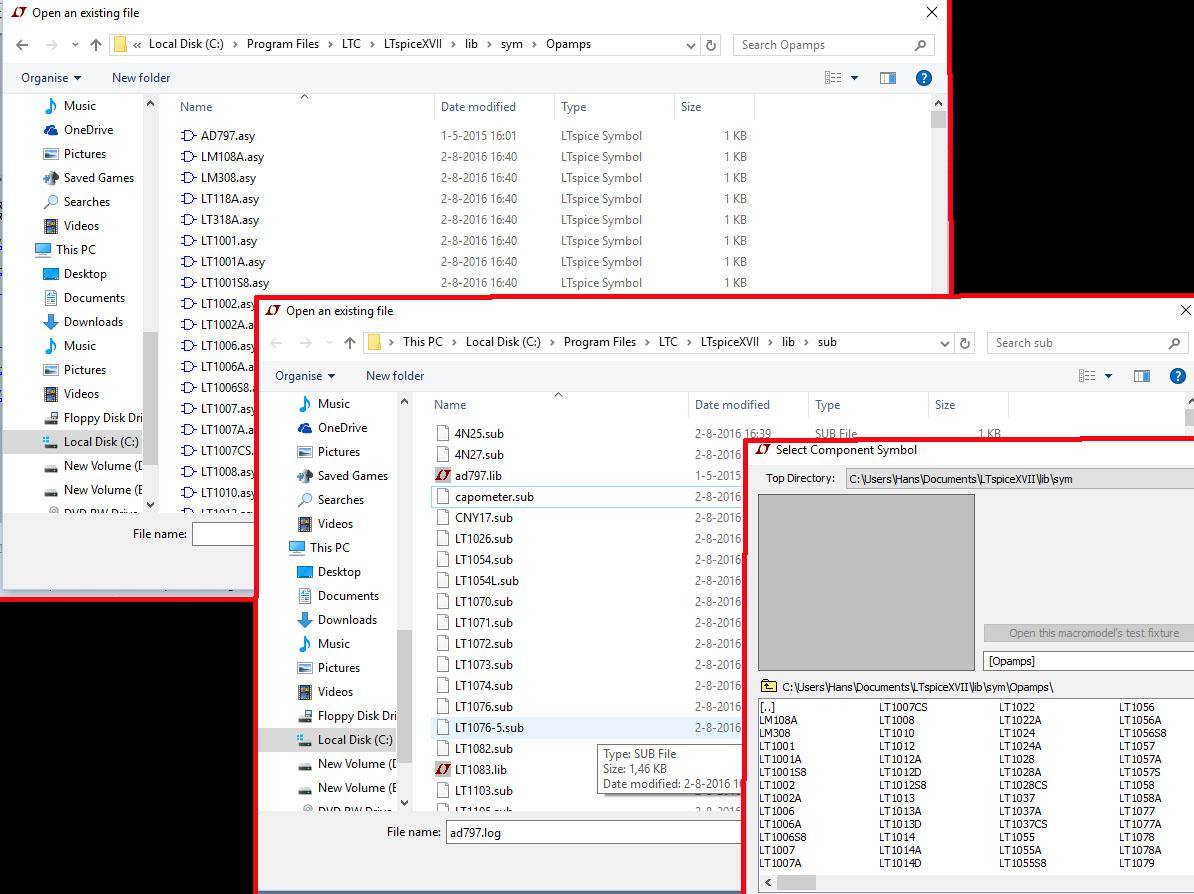Image resolution: width=1194 pixels, height=894 pixels.
Task: Click the lib breadcrumb in the Opamps dialog
Action: pyautogui.click(x=471, y=44)
